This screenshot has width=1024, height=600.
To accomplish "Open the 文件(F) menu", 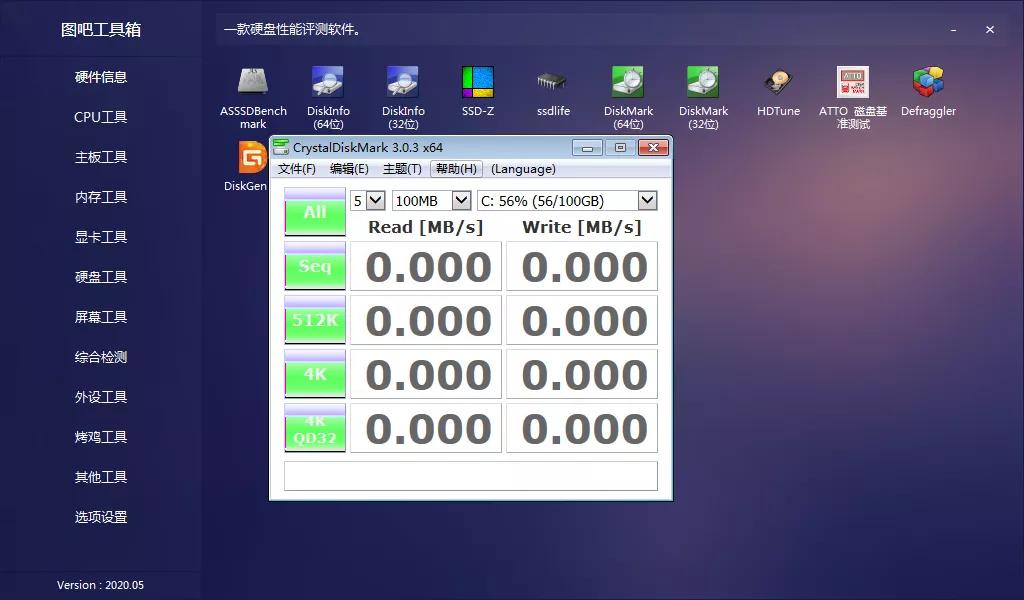I will (297, 169).
